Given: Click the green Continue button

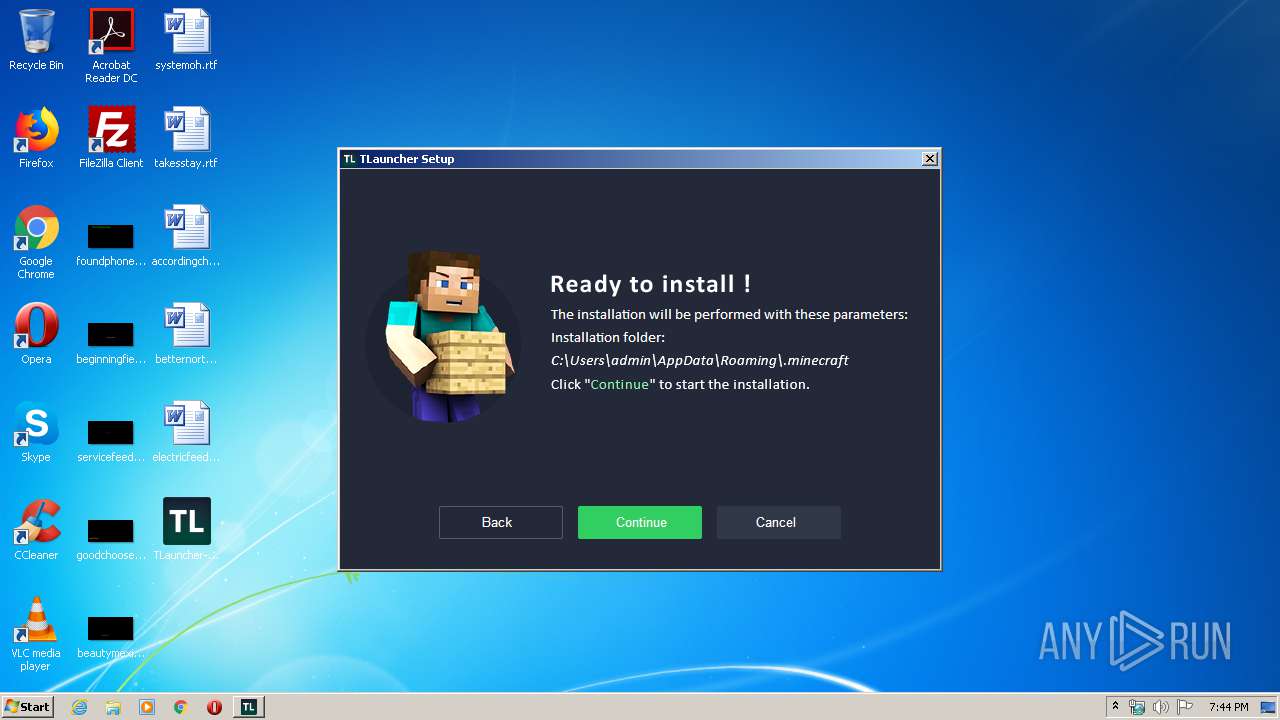Looking at the screenshot, I should coord(640,522).
